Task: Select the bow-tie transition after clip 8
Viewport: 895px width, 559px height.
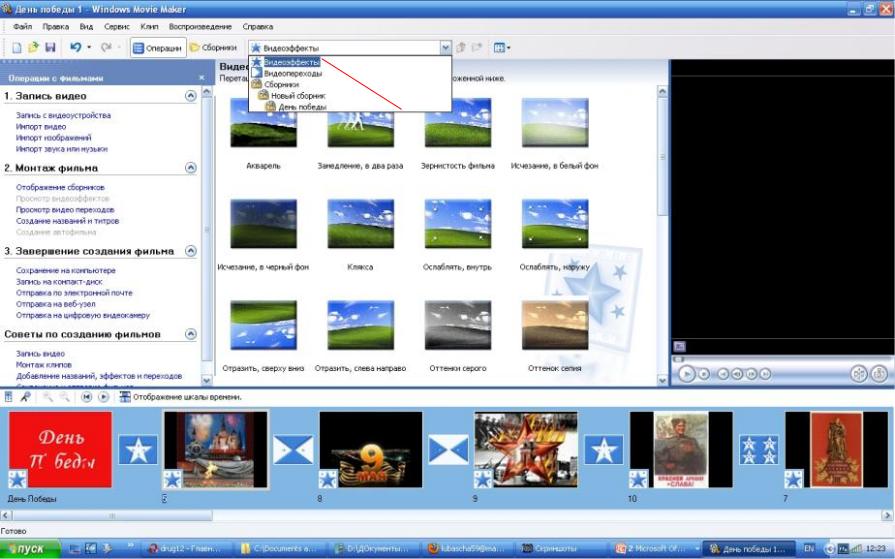Action: click(449, 449)
